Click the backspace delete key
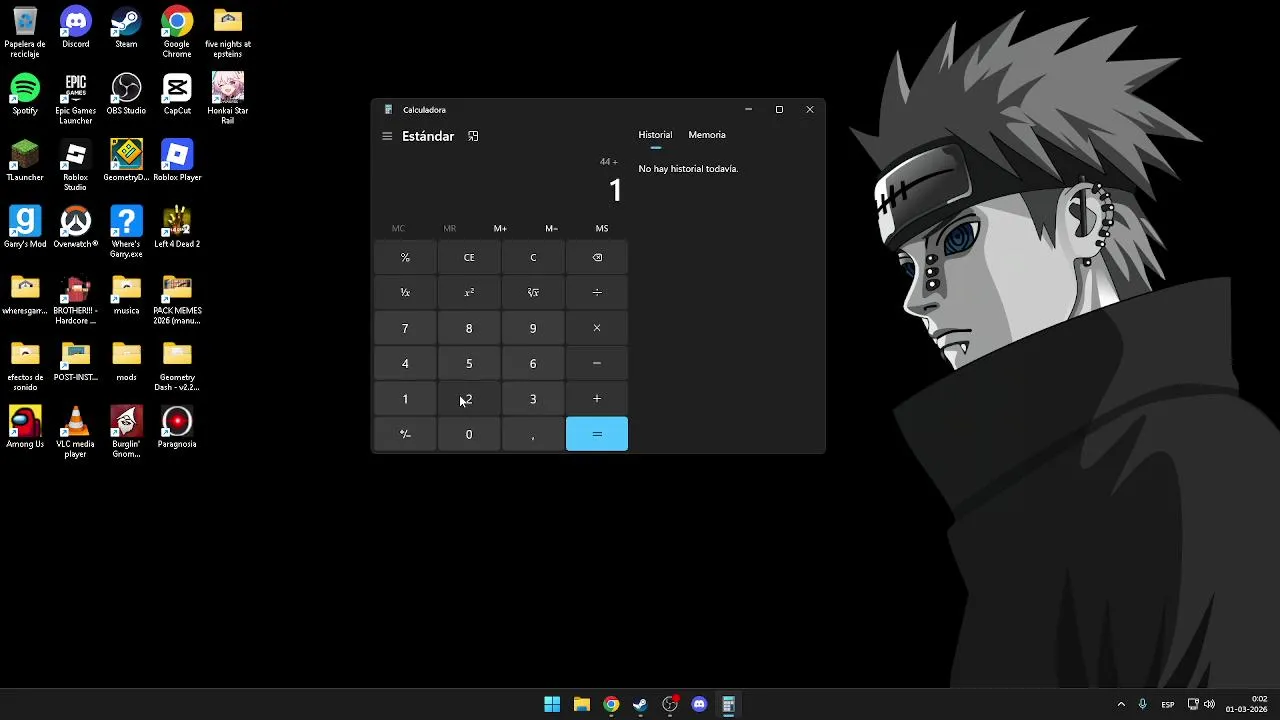1280x720 pixels. pyautogui.click(x=597, y=257)
